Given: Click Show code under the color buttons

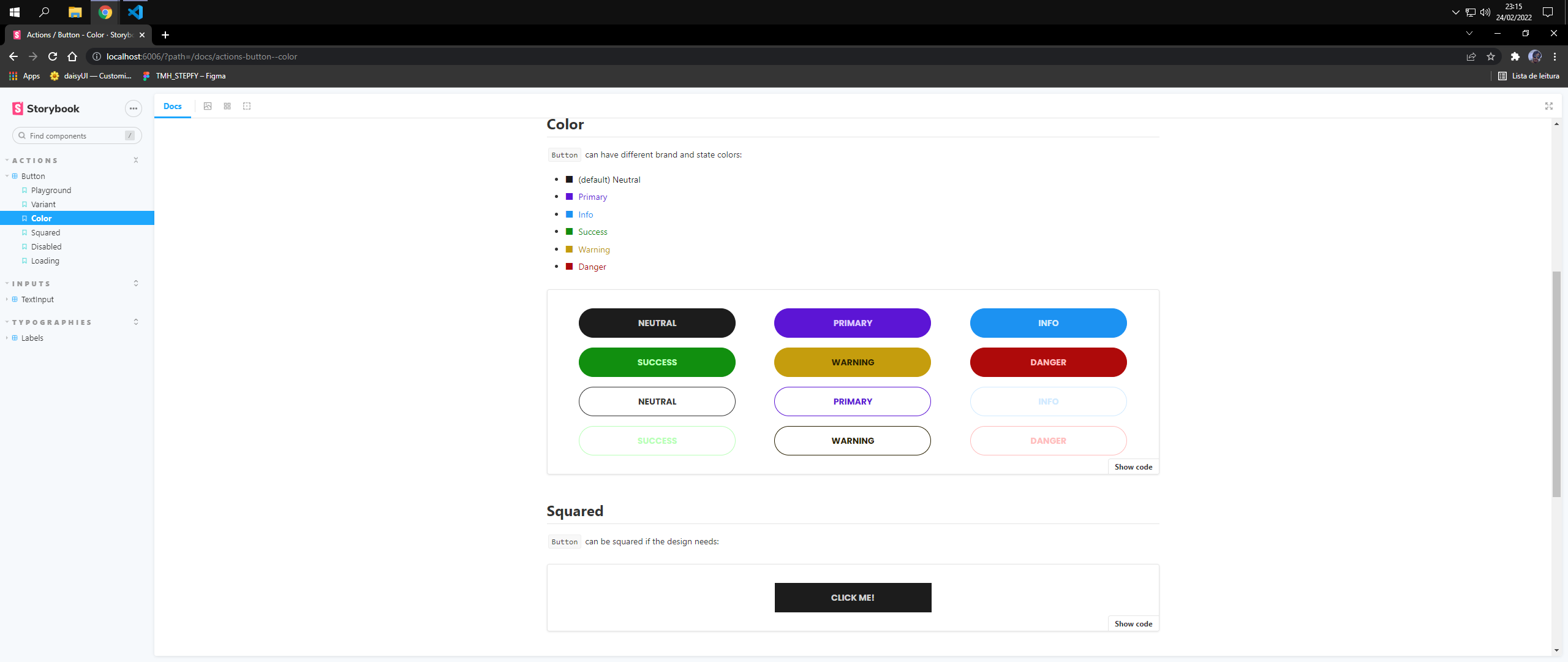Looking at the screenshot, I should 1133,466.
